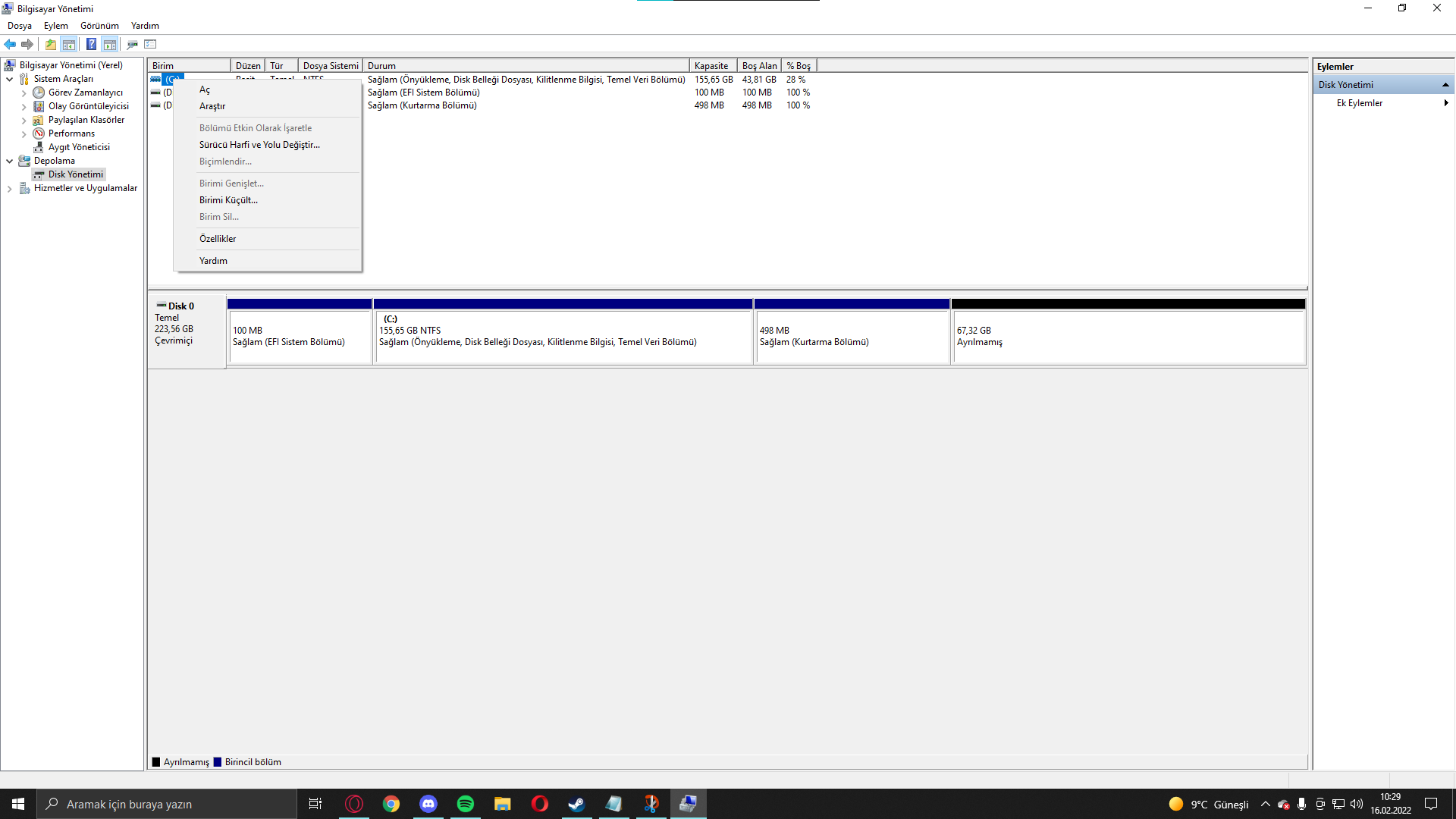The height and width of the screenshot is (819, 1456).
Task: Click the Kapasite column header
Action: [x=711, y=66]
